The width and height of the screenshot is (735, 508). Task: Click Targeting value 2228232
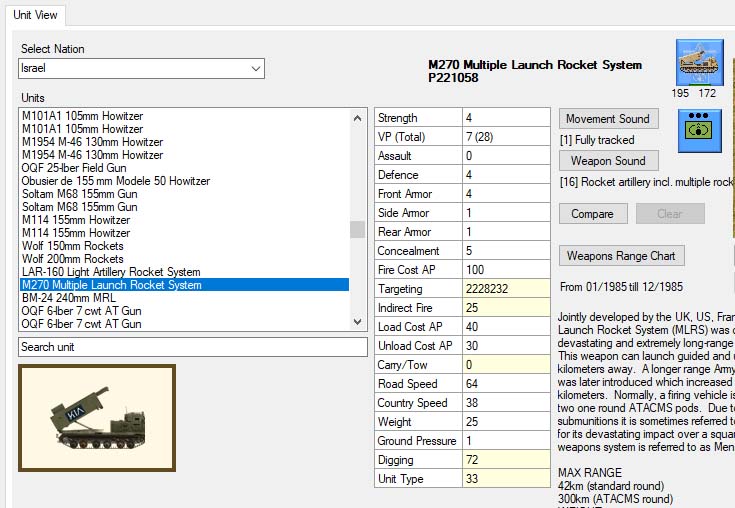point(506,289)
